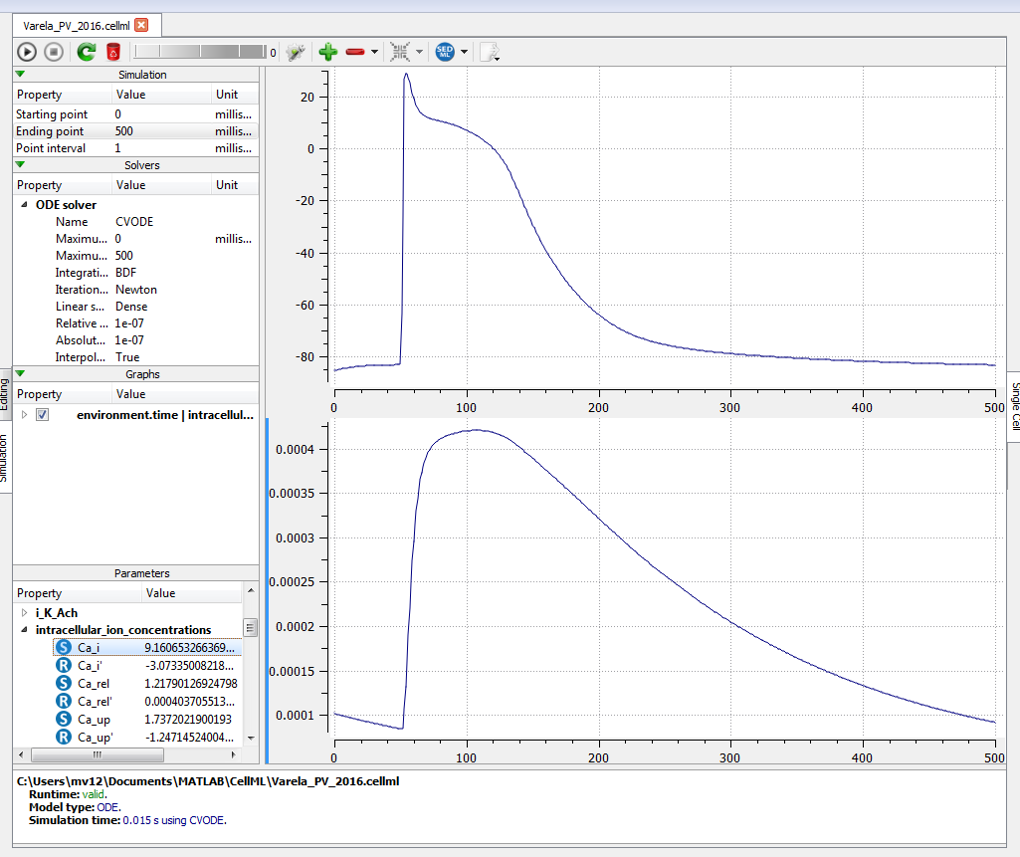The width and height of the screenshot is (1020, 857).
Task: Collapse the intracellular_ion_concentrations group
Action: (24, 630)
